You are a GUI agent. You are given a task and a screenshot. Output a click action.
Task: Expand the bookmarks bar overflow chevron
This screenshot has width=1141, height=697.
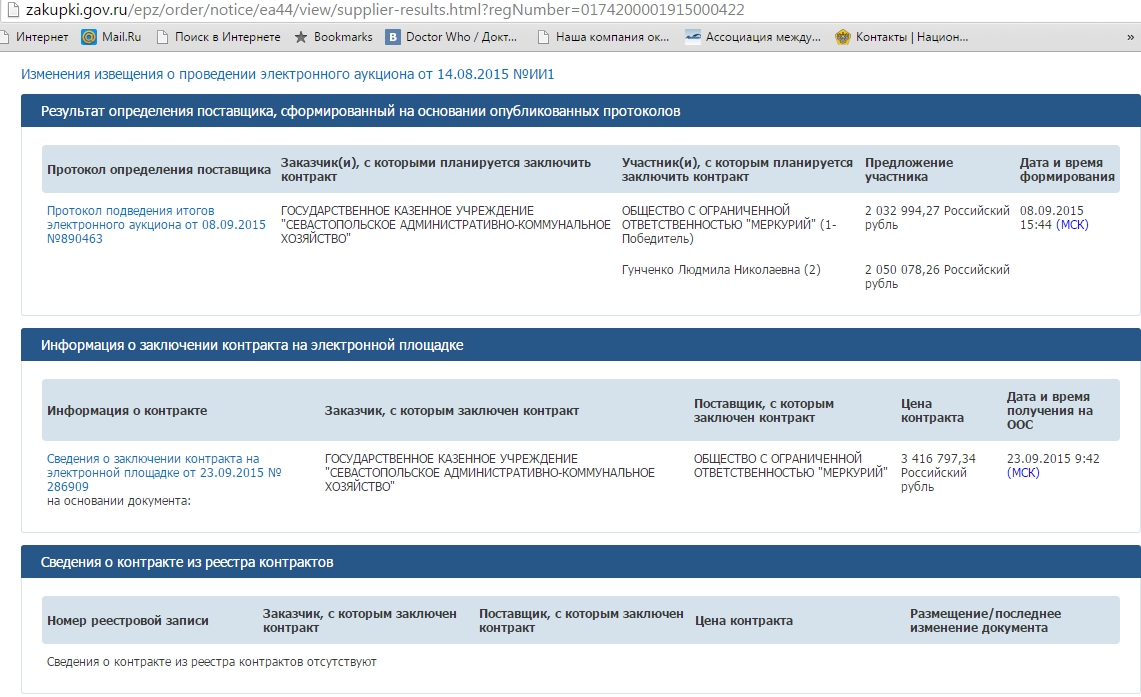pyautogui.click(x=1128, y=37)
